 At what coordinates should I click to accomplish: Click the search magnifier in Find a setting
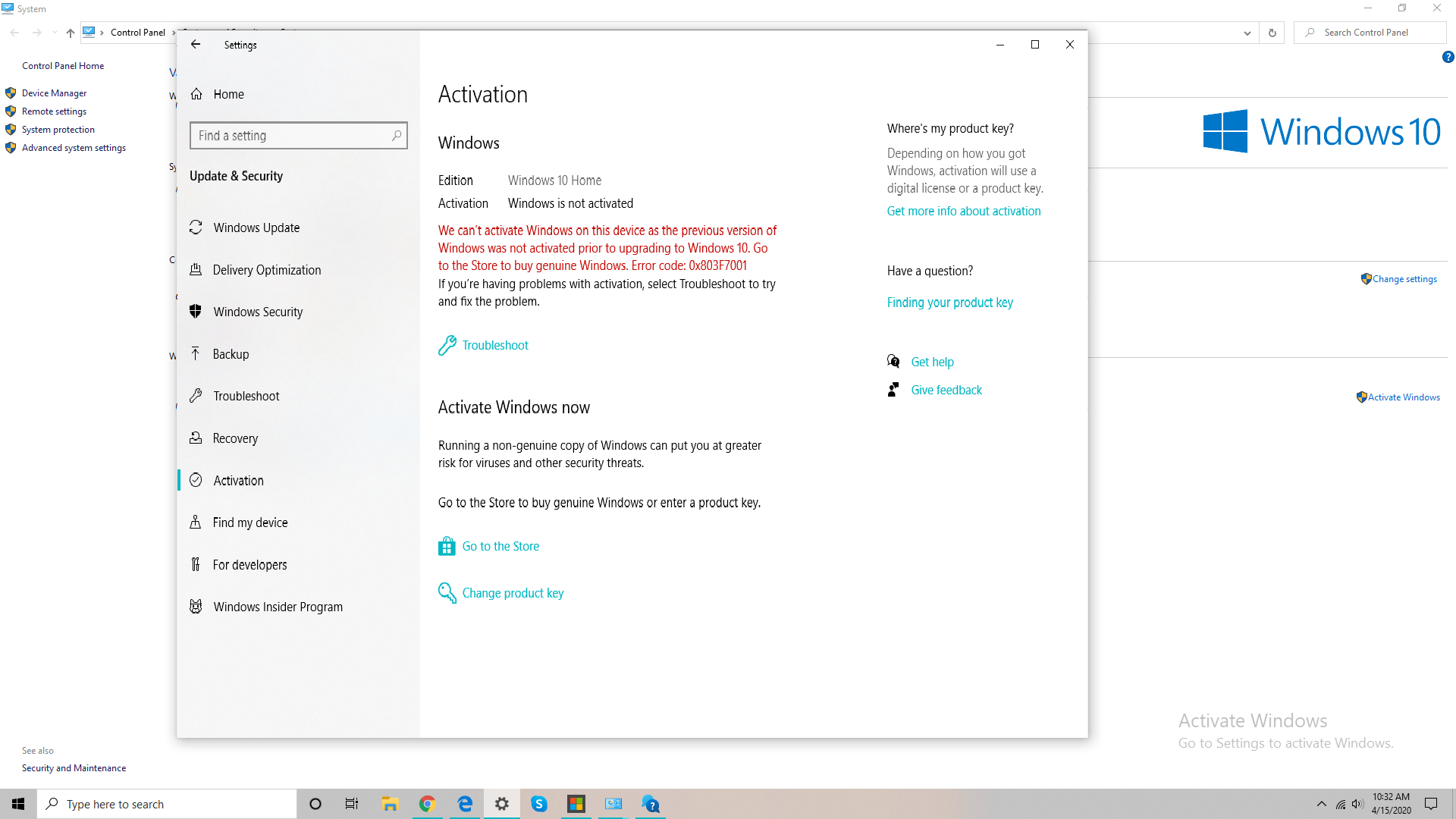pos(396,136)
